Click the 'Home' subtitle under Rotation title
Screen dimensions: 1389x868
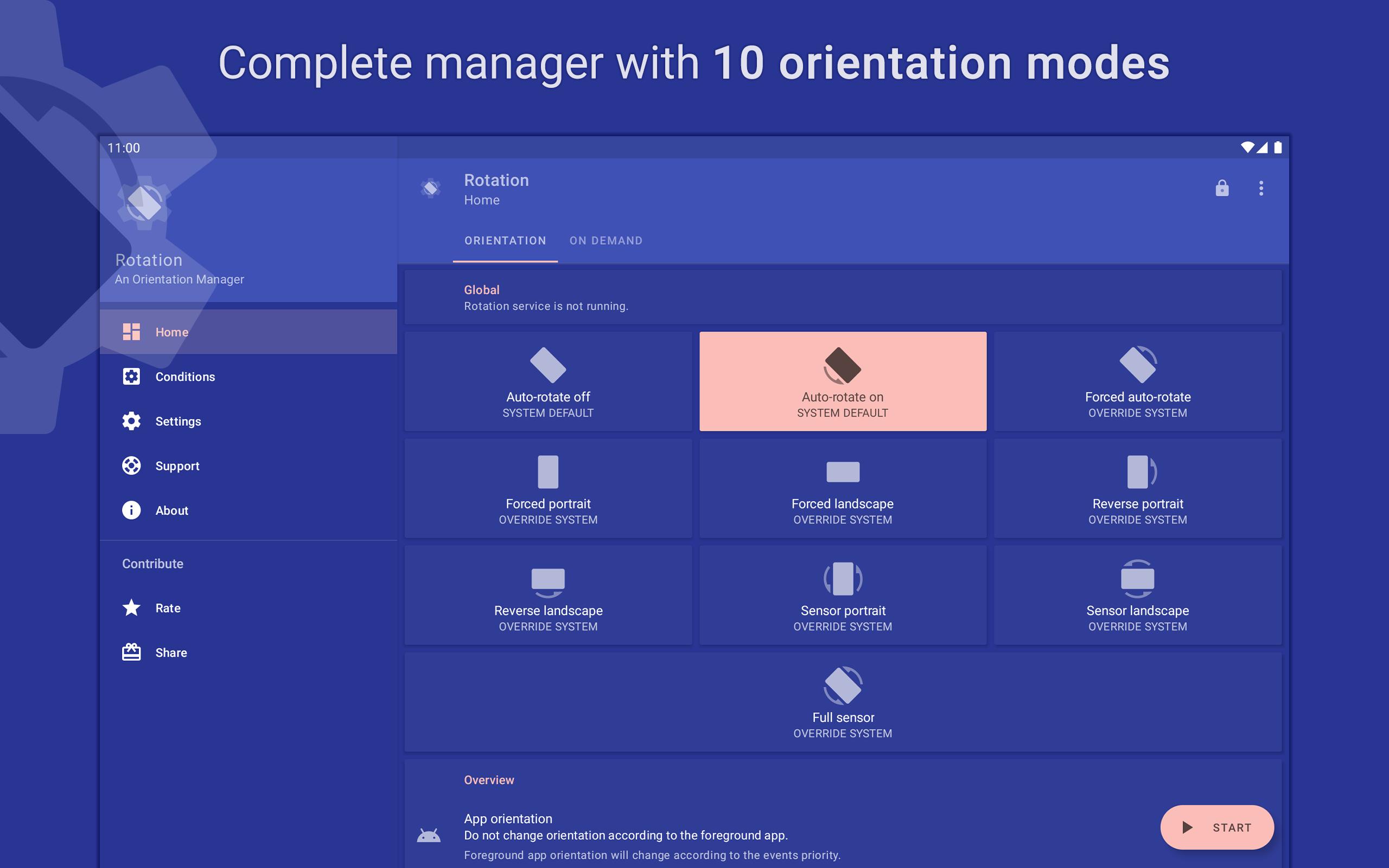[482, 200]
